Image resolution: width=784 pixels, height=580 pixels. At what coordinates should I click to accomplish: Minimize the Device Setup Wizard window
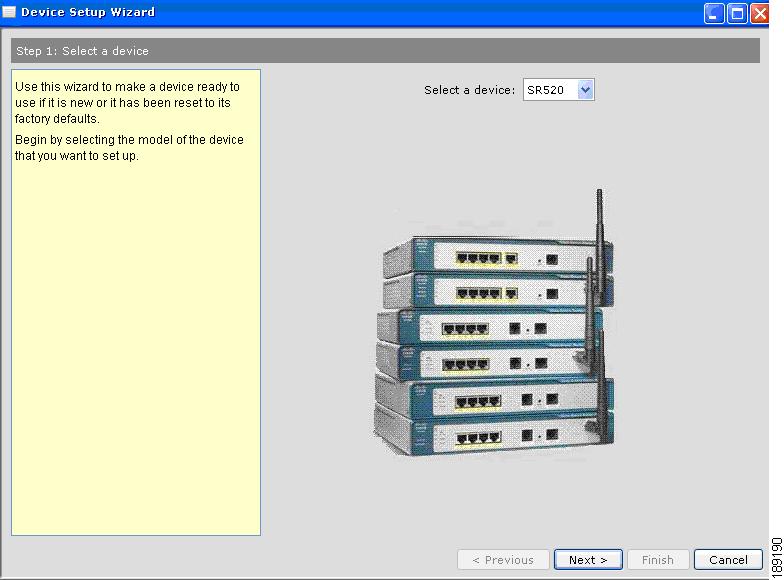[714, 13]
